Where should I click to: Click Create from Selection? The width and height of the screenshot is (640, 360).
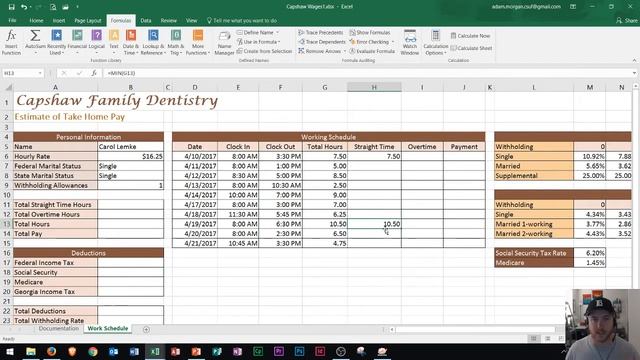(264, 51)
